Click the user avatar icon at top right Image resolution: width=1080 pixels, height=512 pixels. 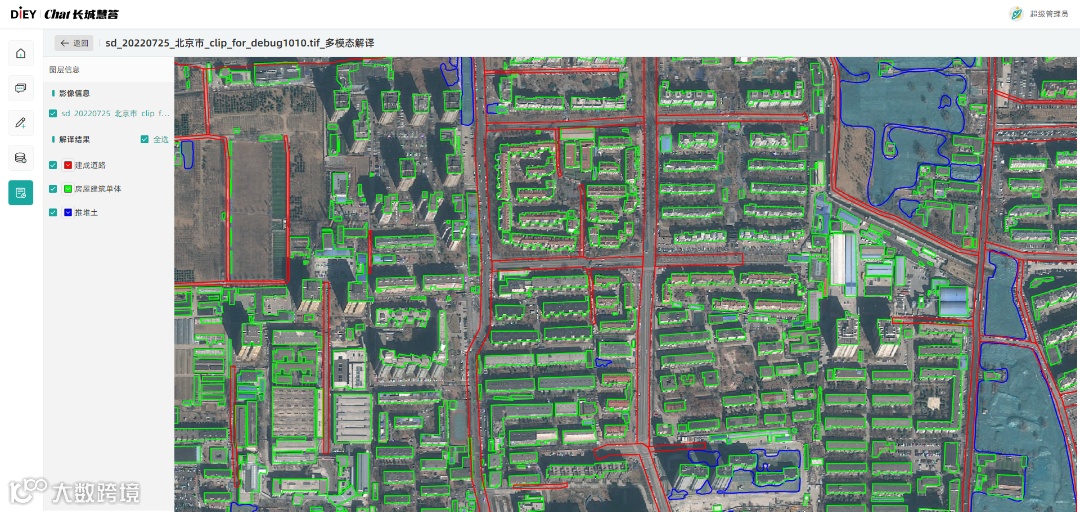pos(1016,14)
